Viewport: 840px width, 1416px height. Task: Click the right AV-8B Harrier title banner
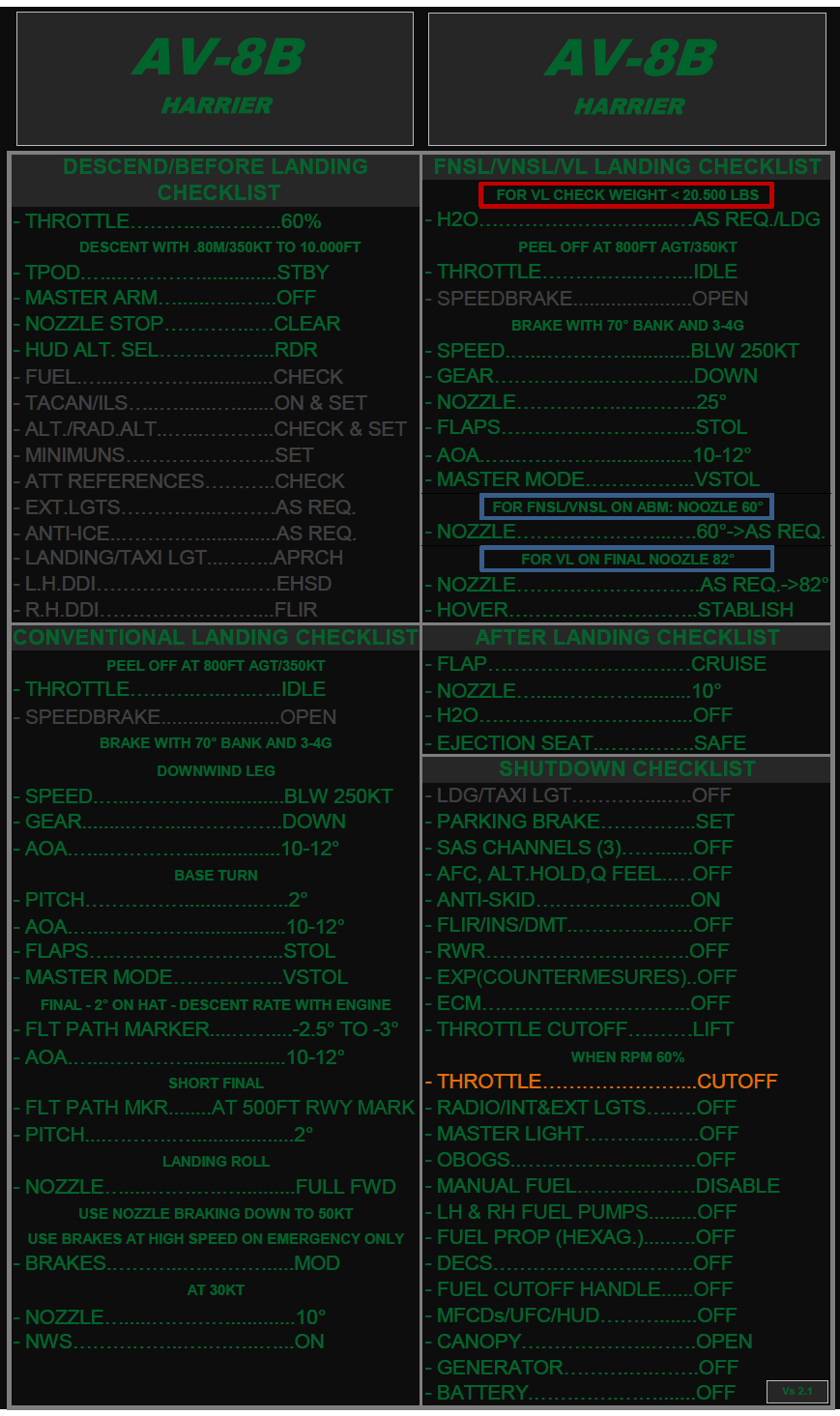[x=626, y=78]
